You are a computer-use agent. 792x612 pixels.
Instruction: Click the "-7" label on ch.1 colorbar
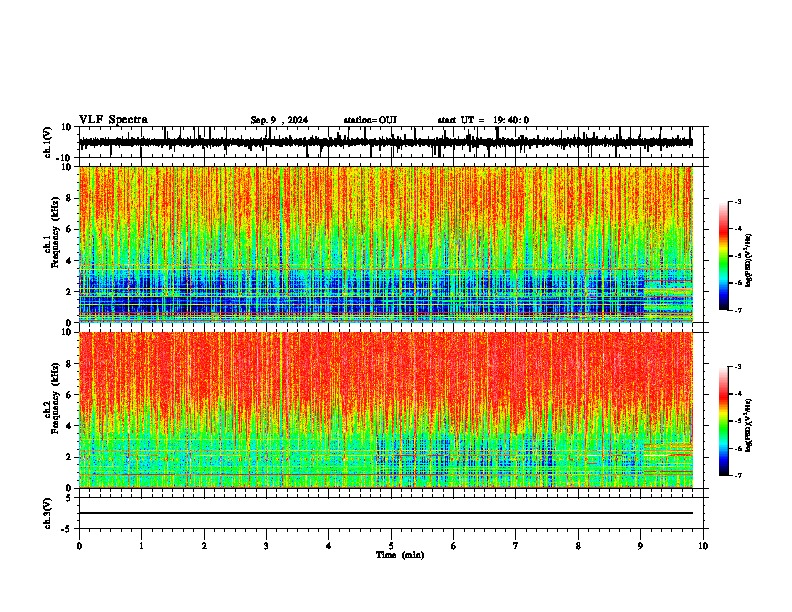point(737,310)
